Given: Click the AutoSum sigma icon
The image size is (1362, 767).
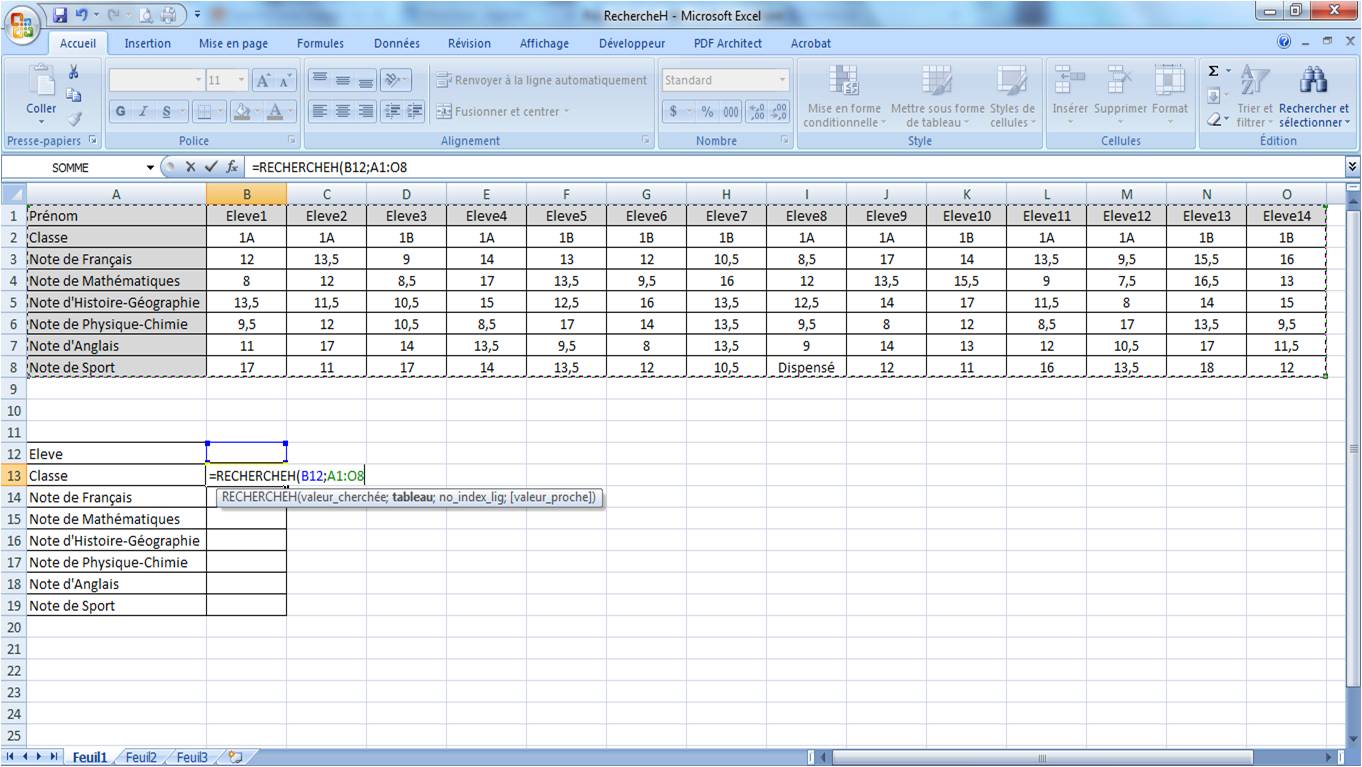Looking at the screenshot, I should pyautogui.click(x=1214, y=72).
